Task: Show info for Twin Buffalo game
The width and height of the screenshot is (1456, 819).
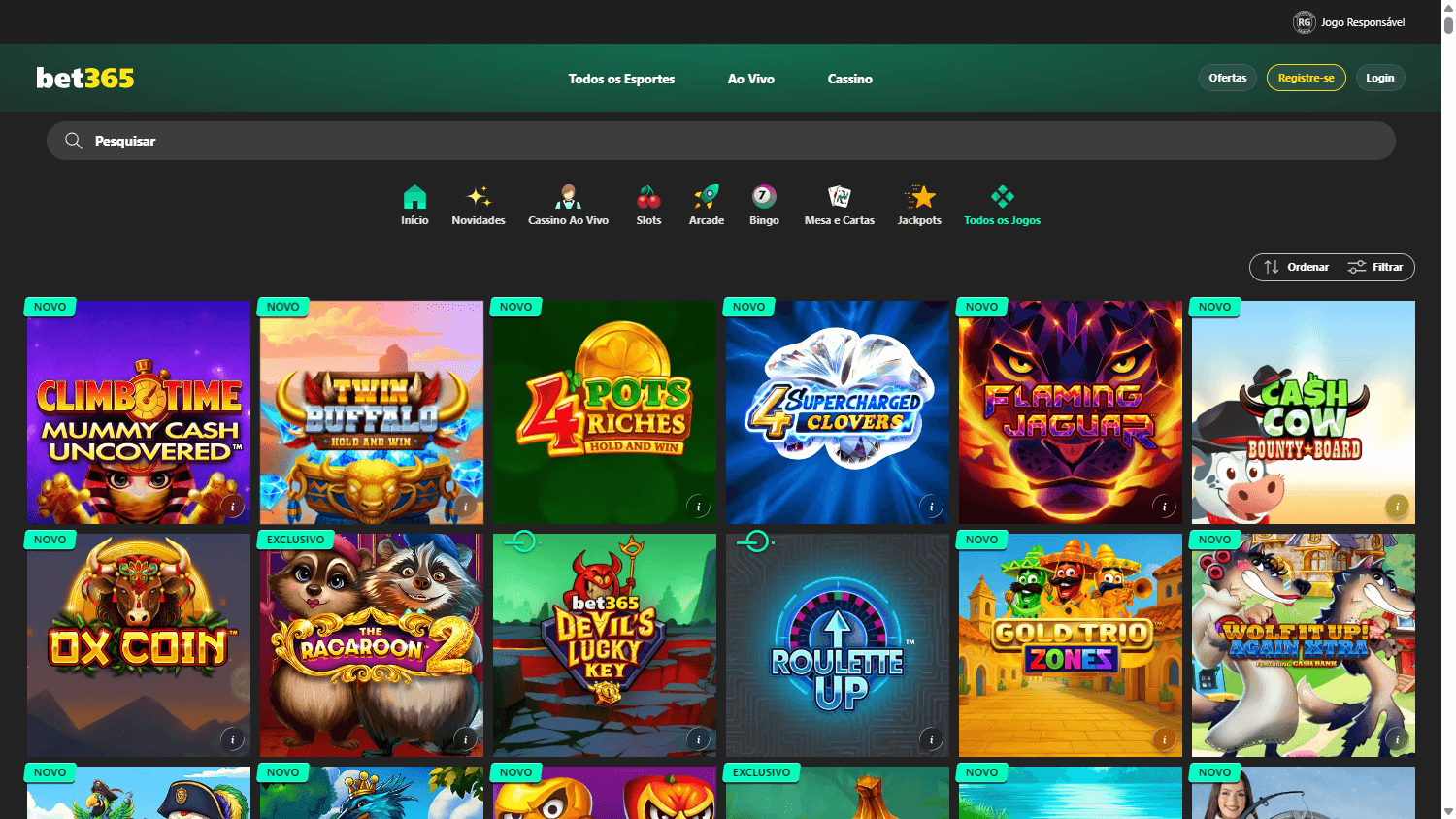Action: coord(466,507)
